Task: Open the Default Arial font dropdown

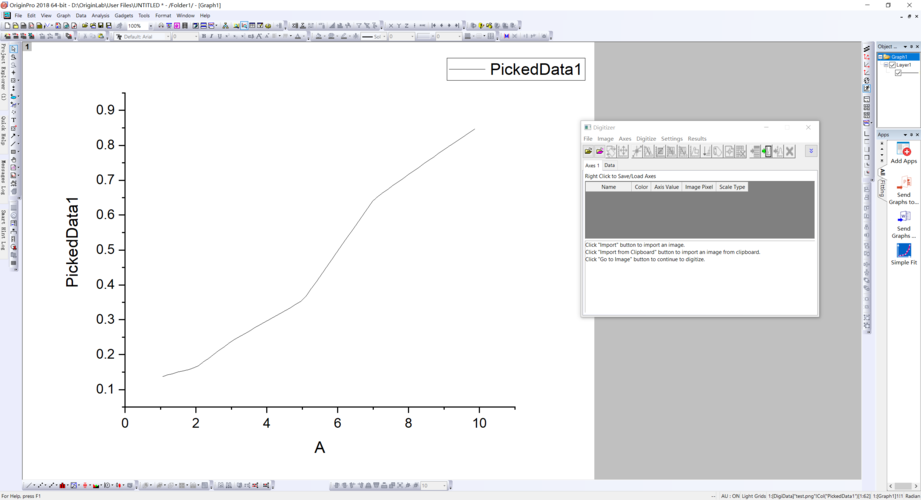Action: point(165,37)
